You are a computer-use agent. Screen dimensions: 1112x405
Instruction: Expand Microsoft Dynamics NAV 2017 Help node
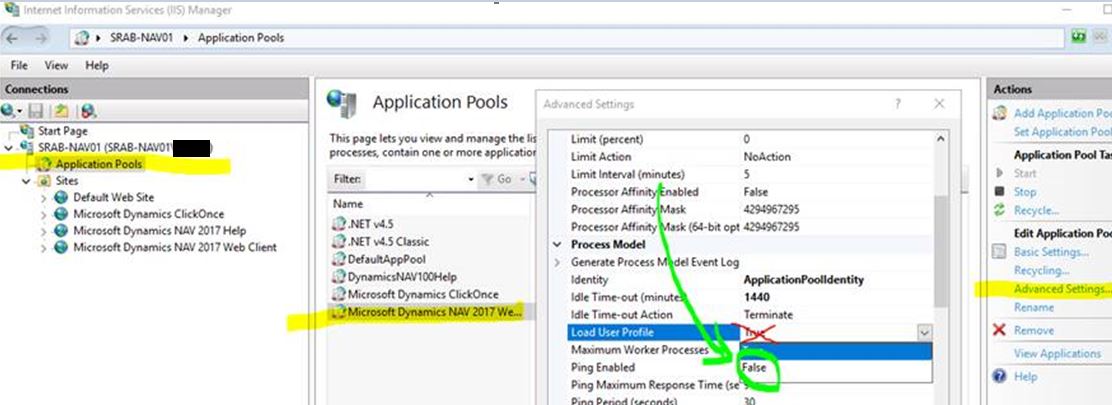point(44,231)
